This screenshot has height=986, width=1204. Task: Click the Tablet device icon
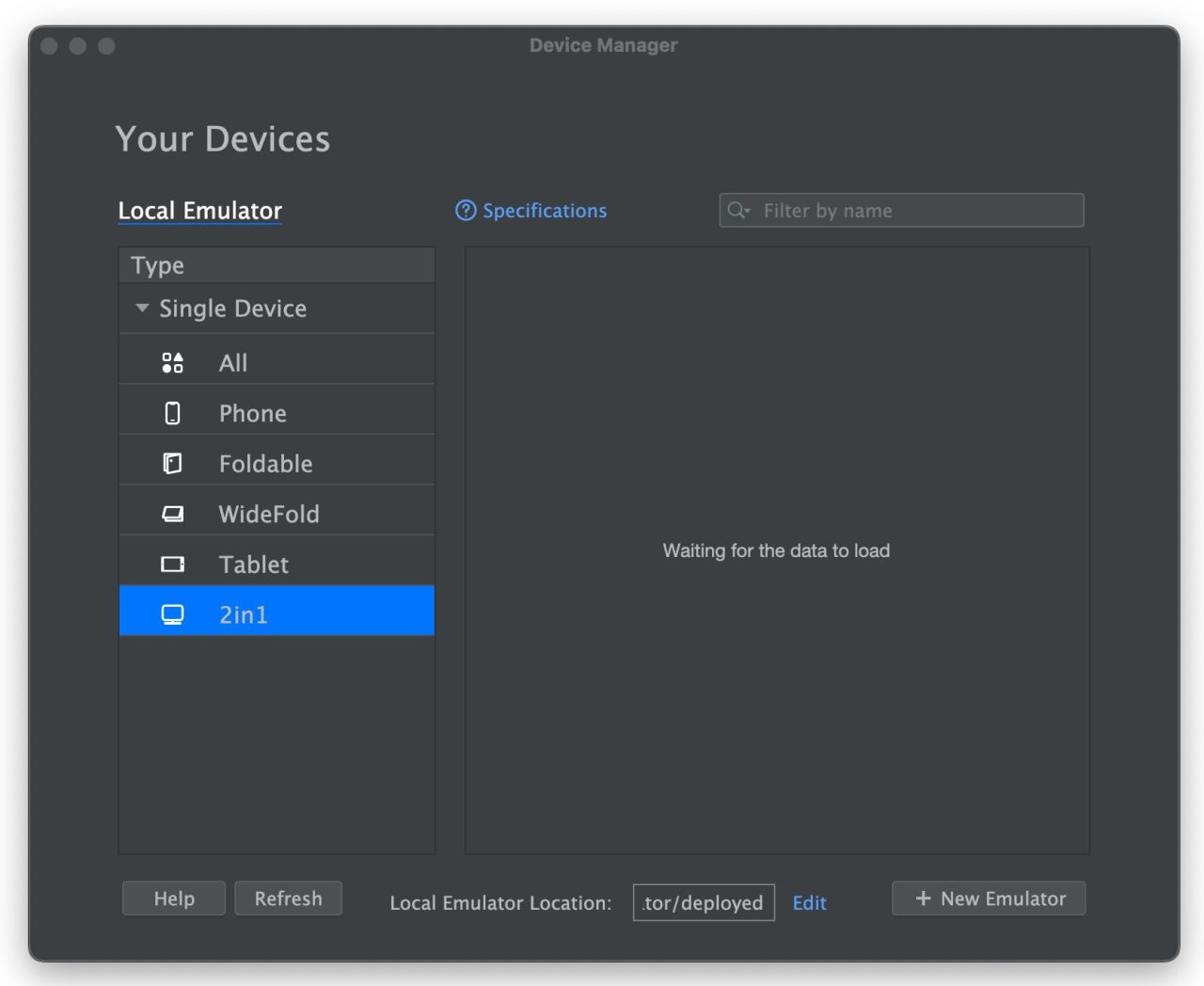(x=172, y=565)
